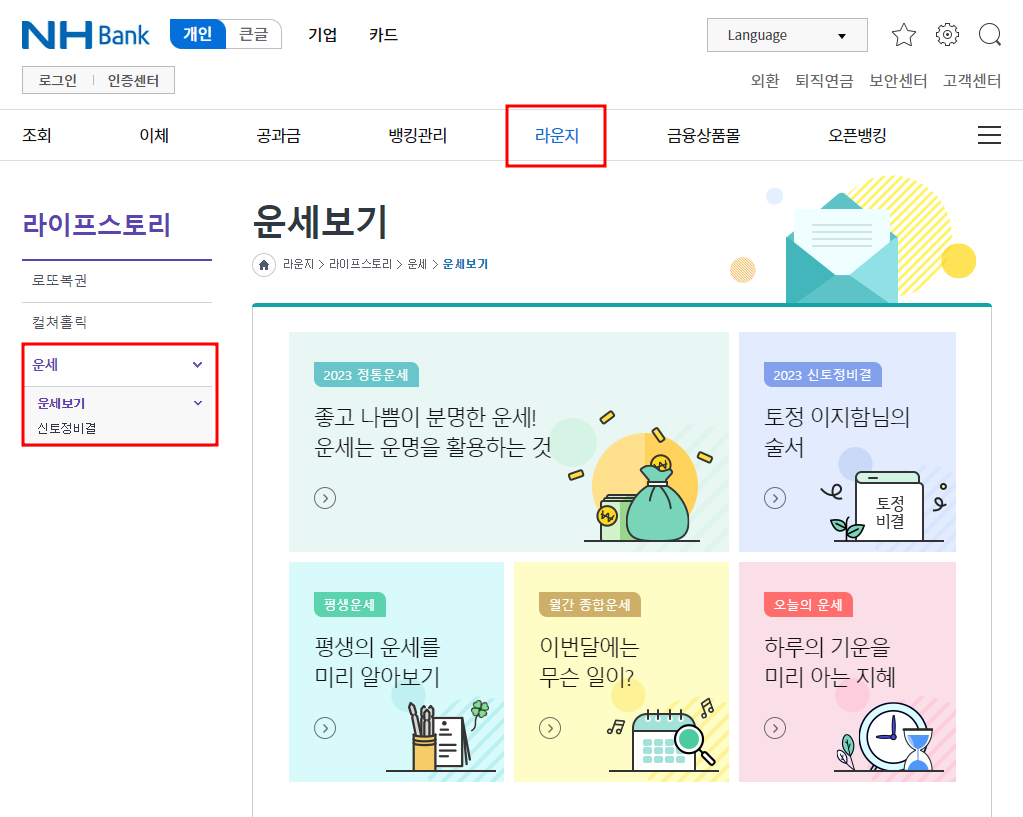The image size is (1023, 817).
Task: Open the 고객센터 link
Action: click(x=971, y=80)
